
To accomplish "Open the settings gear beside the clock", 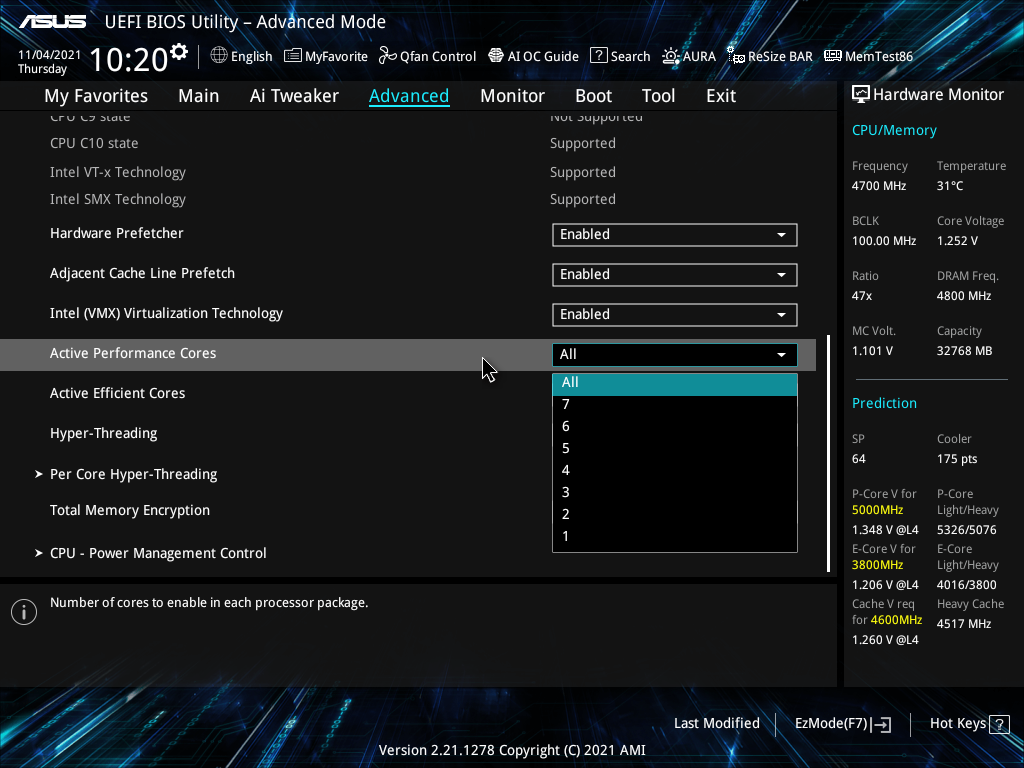I will (179, 52).
